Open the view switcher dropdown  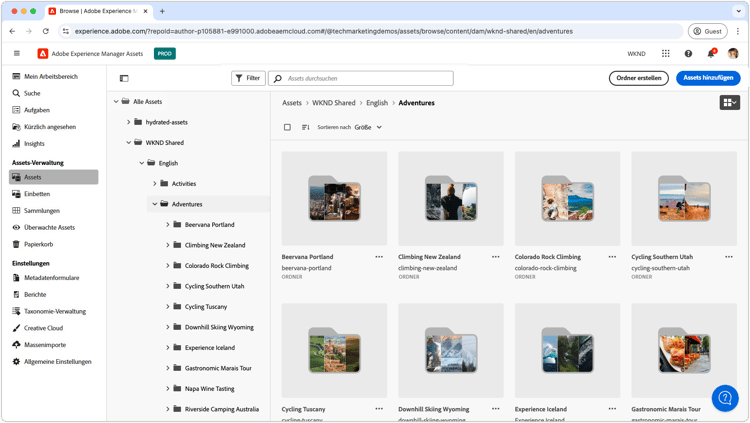(x=729, y=102)
